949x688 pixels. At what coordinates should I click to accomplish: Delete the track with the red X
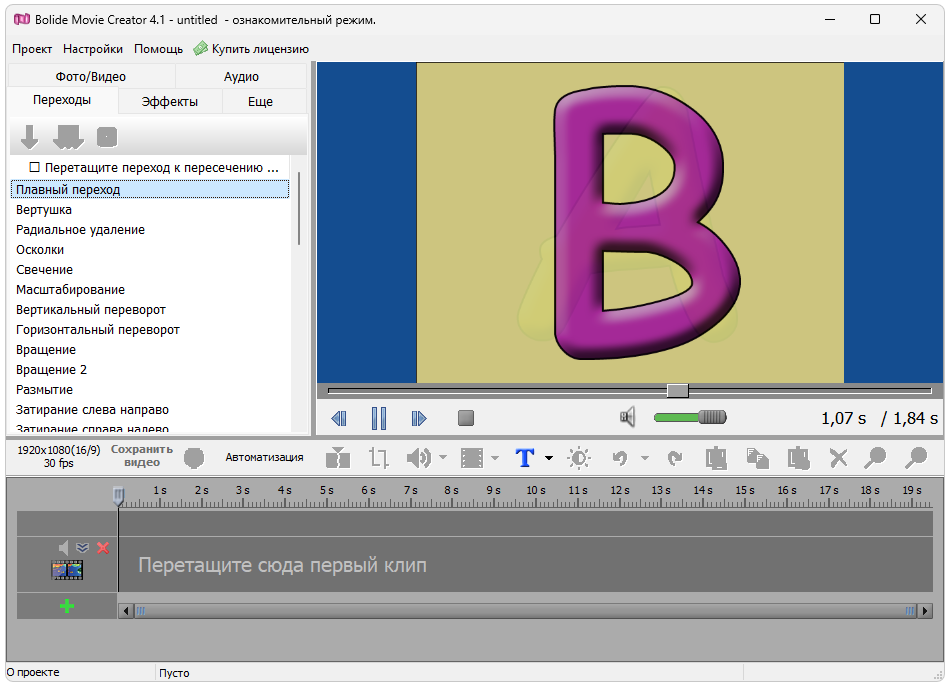click(103, 548)
